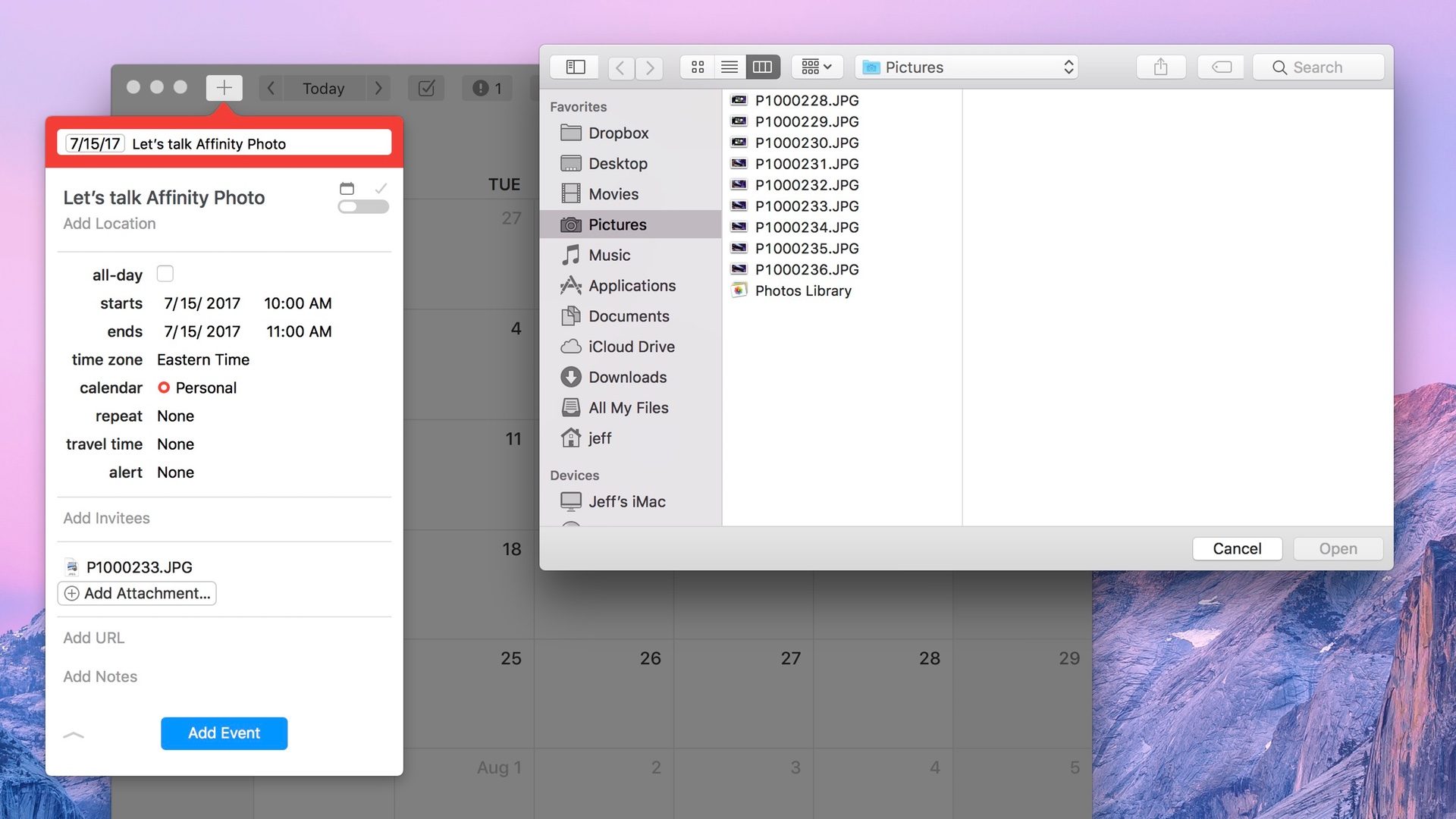This screenshot has height=819, width=1456.
Task: Select Movies in Favorites sidebar
Action: [x=630, y=194]
